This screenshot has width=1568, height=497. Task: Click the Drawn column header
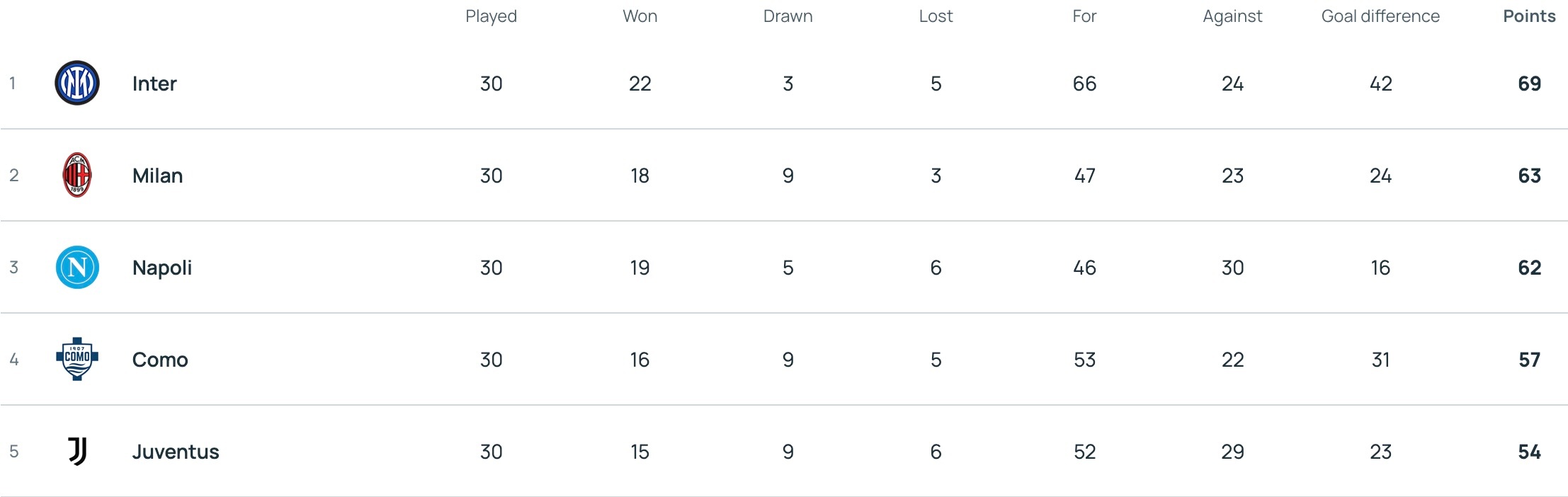click(788, 16)
